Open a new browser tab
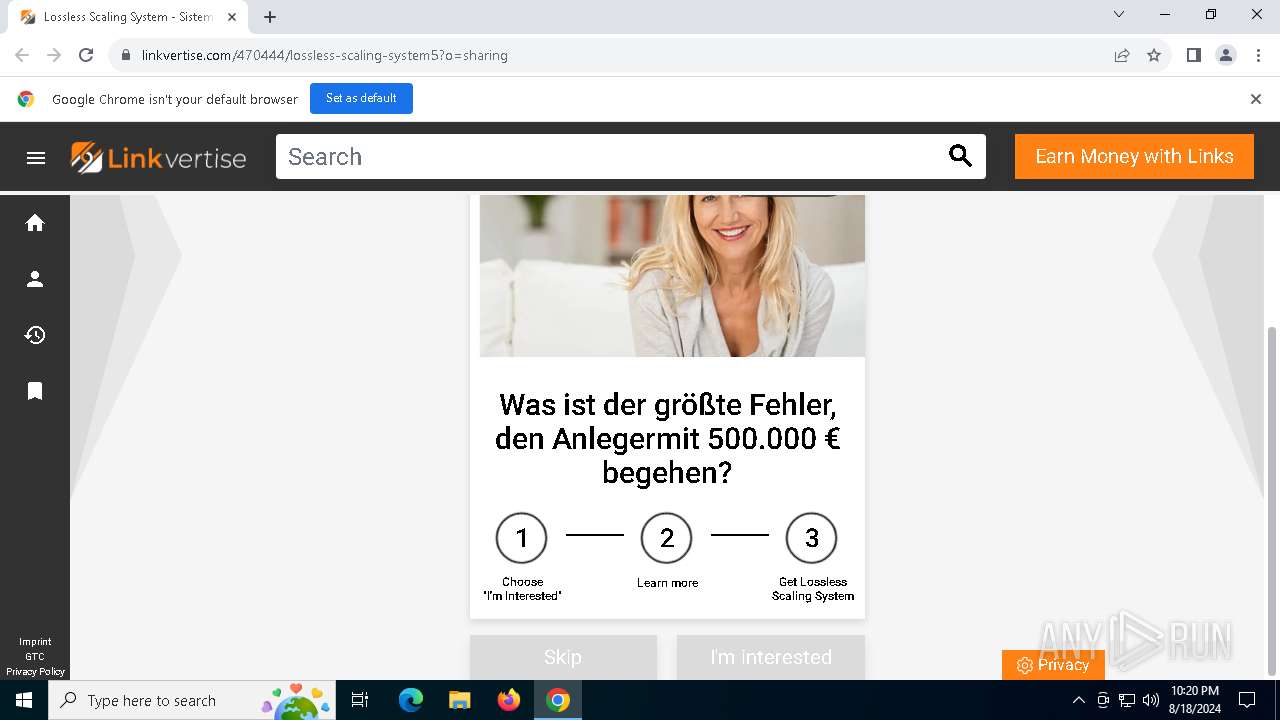The height and width of the screenshot is (720, 1280). [270, 17]
